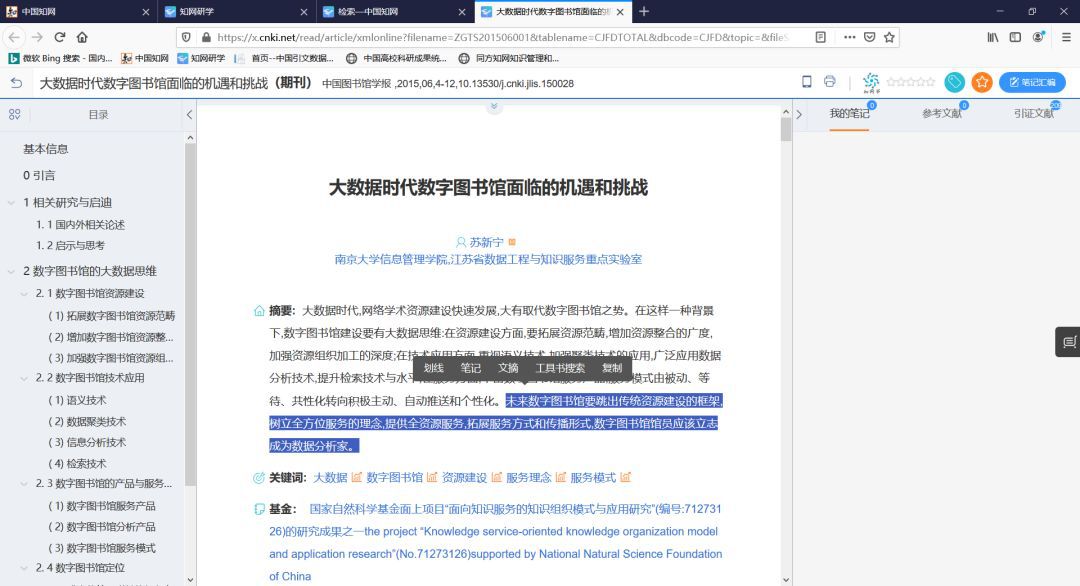This screenshot has height=586, width=1080.
Task: Click the article vertical scrollbar thumb
Action: click(785, 130)
